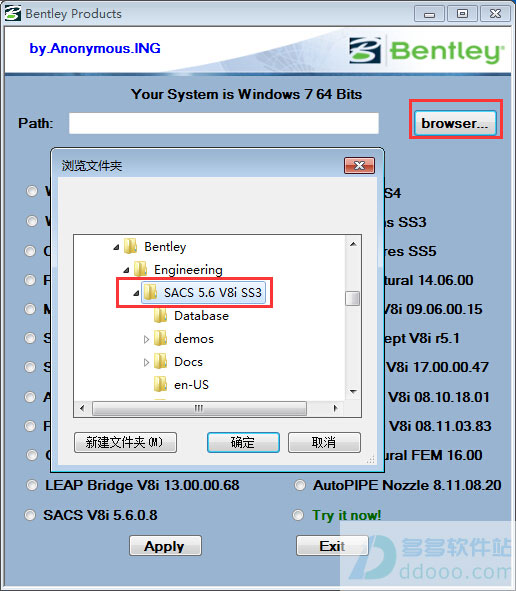This screenshot has height=591, width=516.
Task: Select AutoPIPE Nozzle 8.11.08.20 radio
Action: (300, 485)
